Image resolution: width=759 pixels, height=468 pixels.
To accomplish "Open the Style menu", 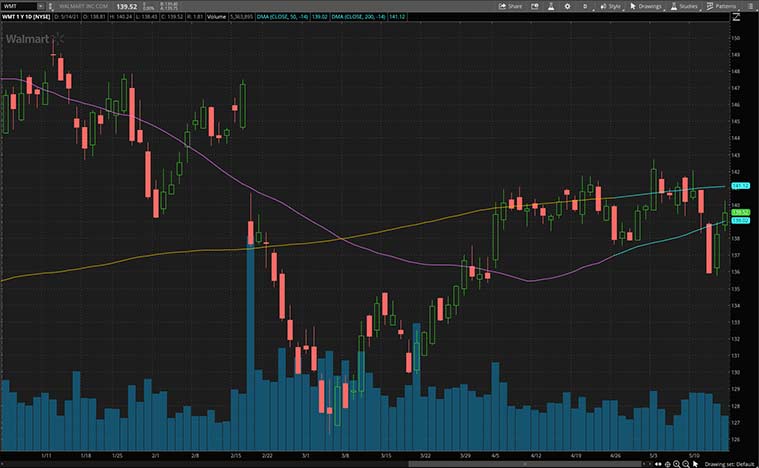I will 610,6.
